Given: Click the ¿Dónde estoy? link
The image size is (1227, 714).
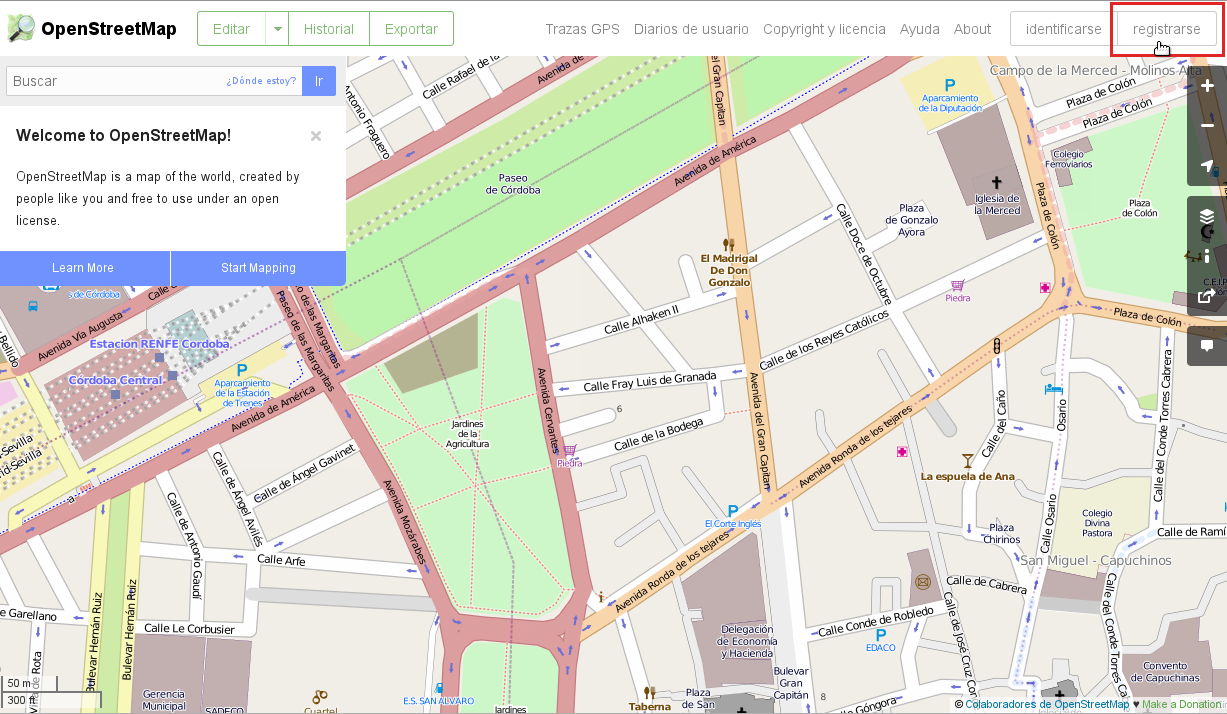Looking at the screenshot, I should coord(261,81).
